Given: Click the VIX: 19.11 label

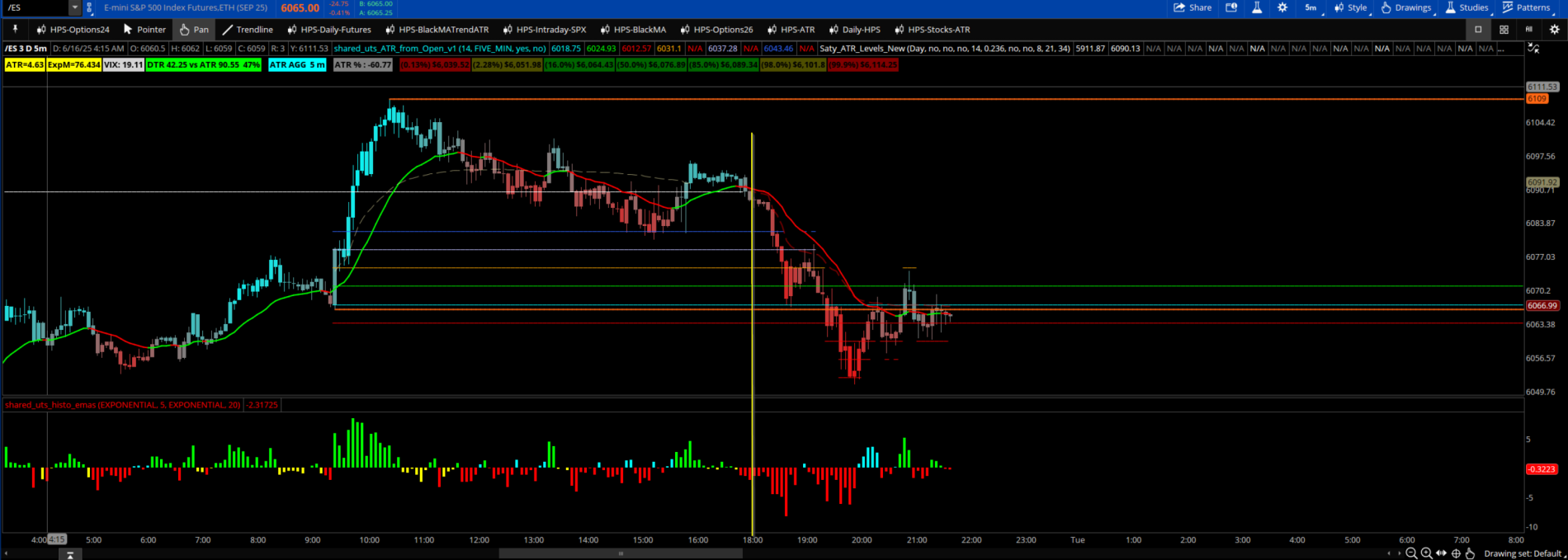Looking at the screenshot, I should pos(123,64).
